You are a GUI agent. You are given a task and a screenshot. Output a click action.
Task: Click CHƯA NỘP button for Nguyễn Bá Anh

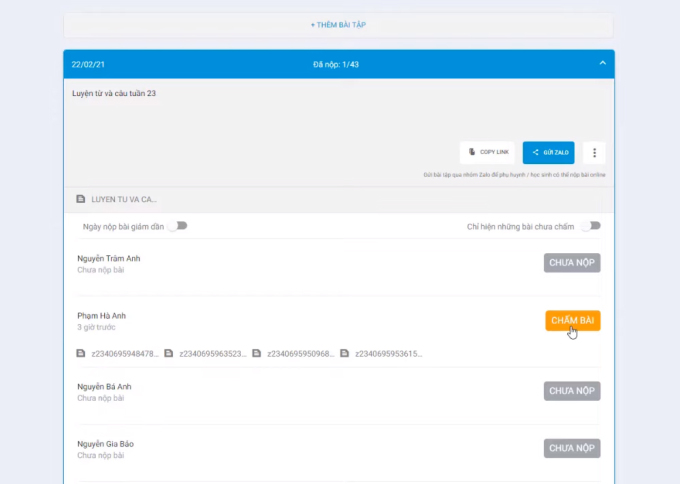tap(571, 391)
